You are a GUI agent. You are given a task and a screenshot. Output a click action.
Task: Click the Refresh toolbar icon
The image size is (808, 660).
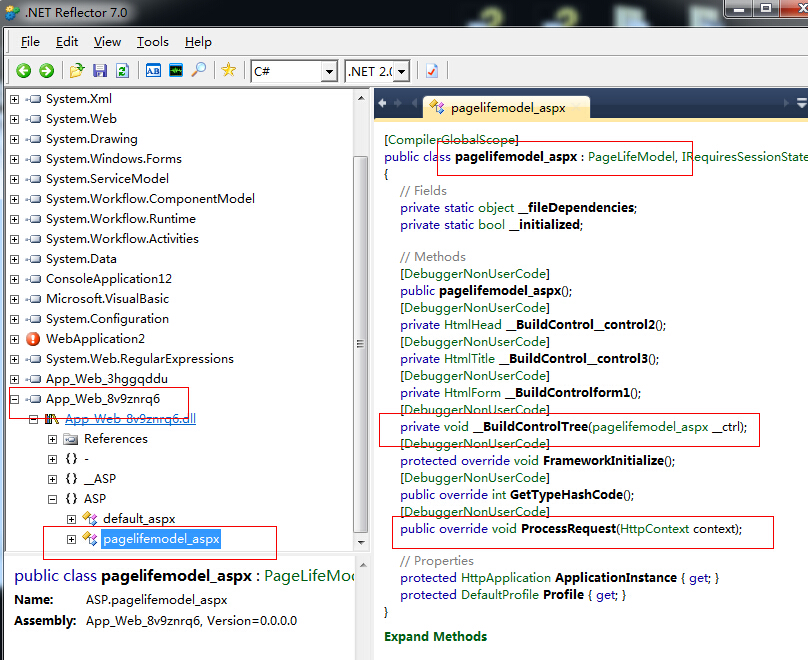pos(122,71)
